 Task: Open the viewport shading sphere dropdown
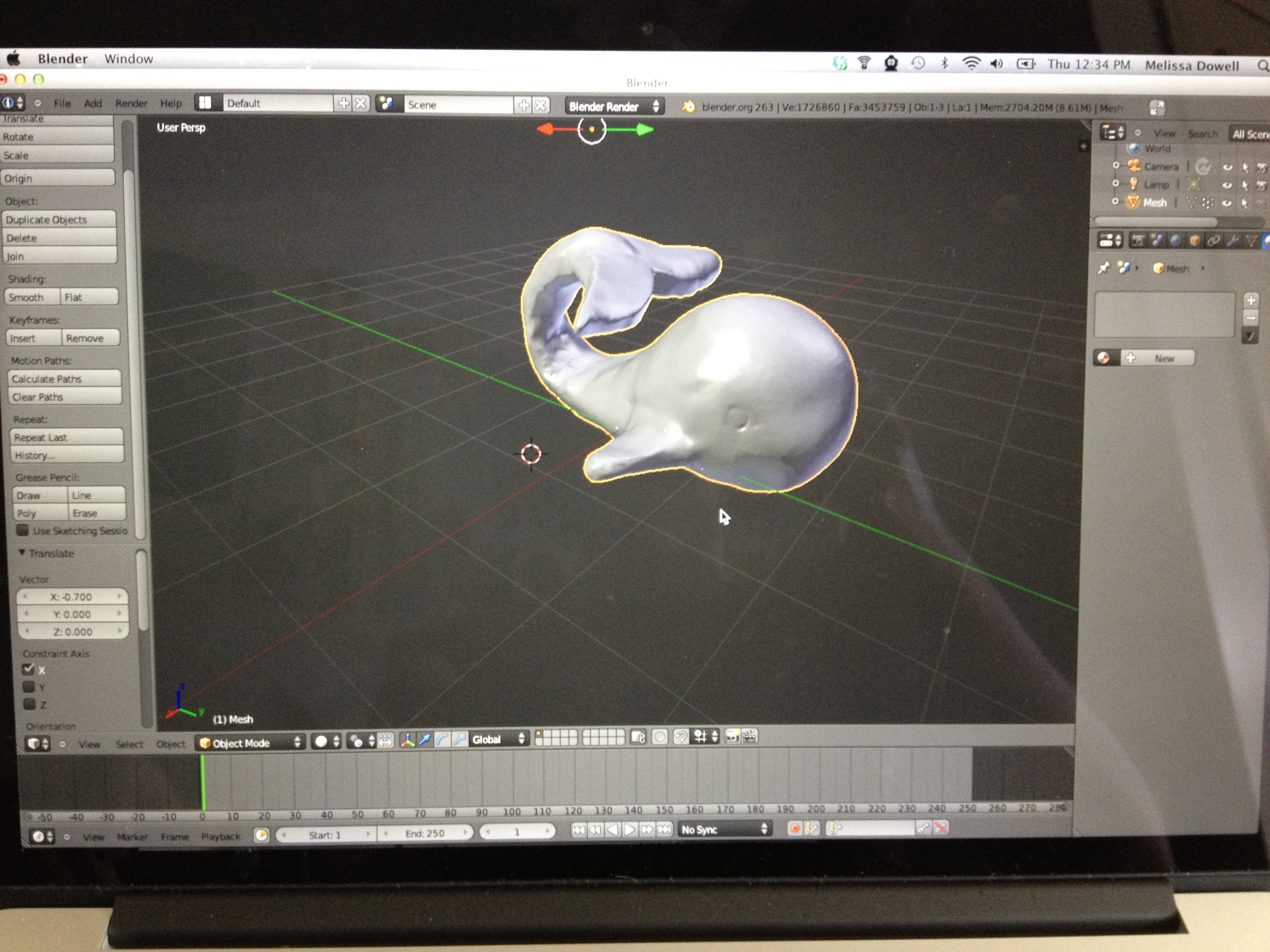click(327, 741)
